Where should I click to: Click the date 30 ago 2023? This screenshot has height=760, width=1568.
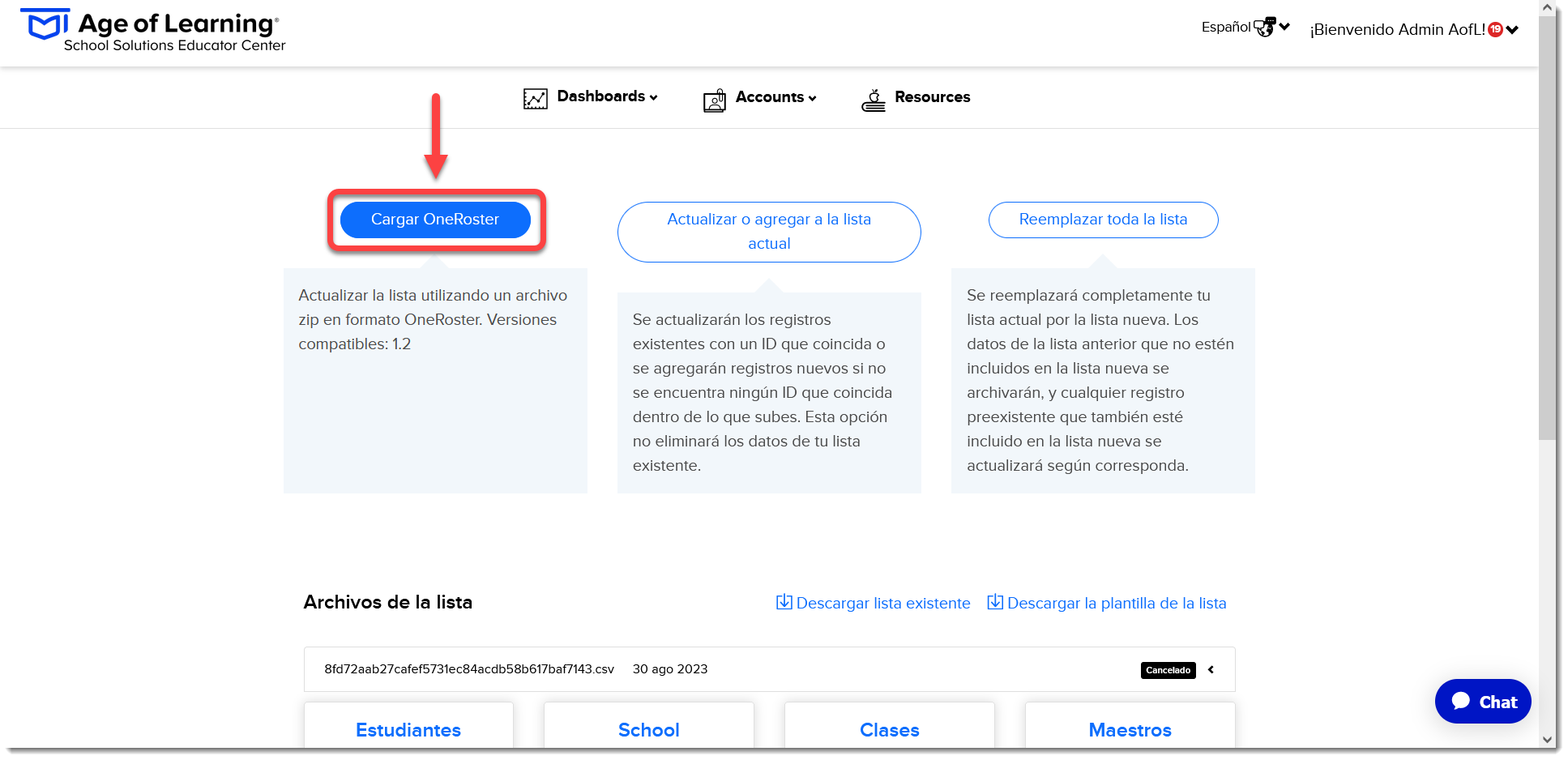(670, 669)
